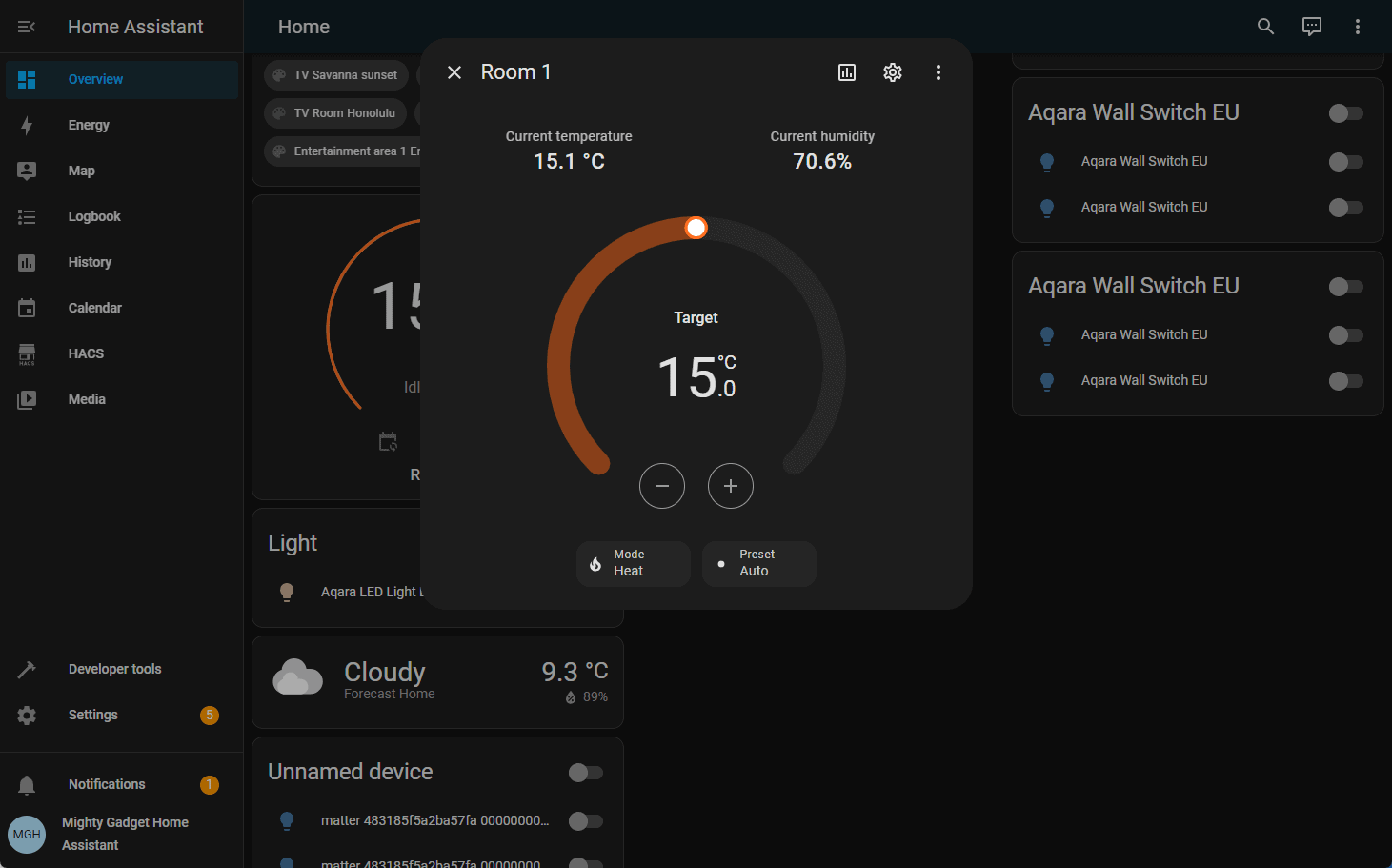The width and height of the screenshot is (1392, 868).
Task: Close the Room 1 dialog
Action: (x=454, y=72)
